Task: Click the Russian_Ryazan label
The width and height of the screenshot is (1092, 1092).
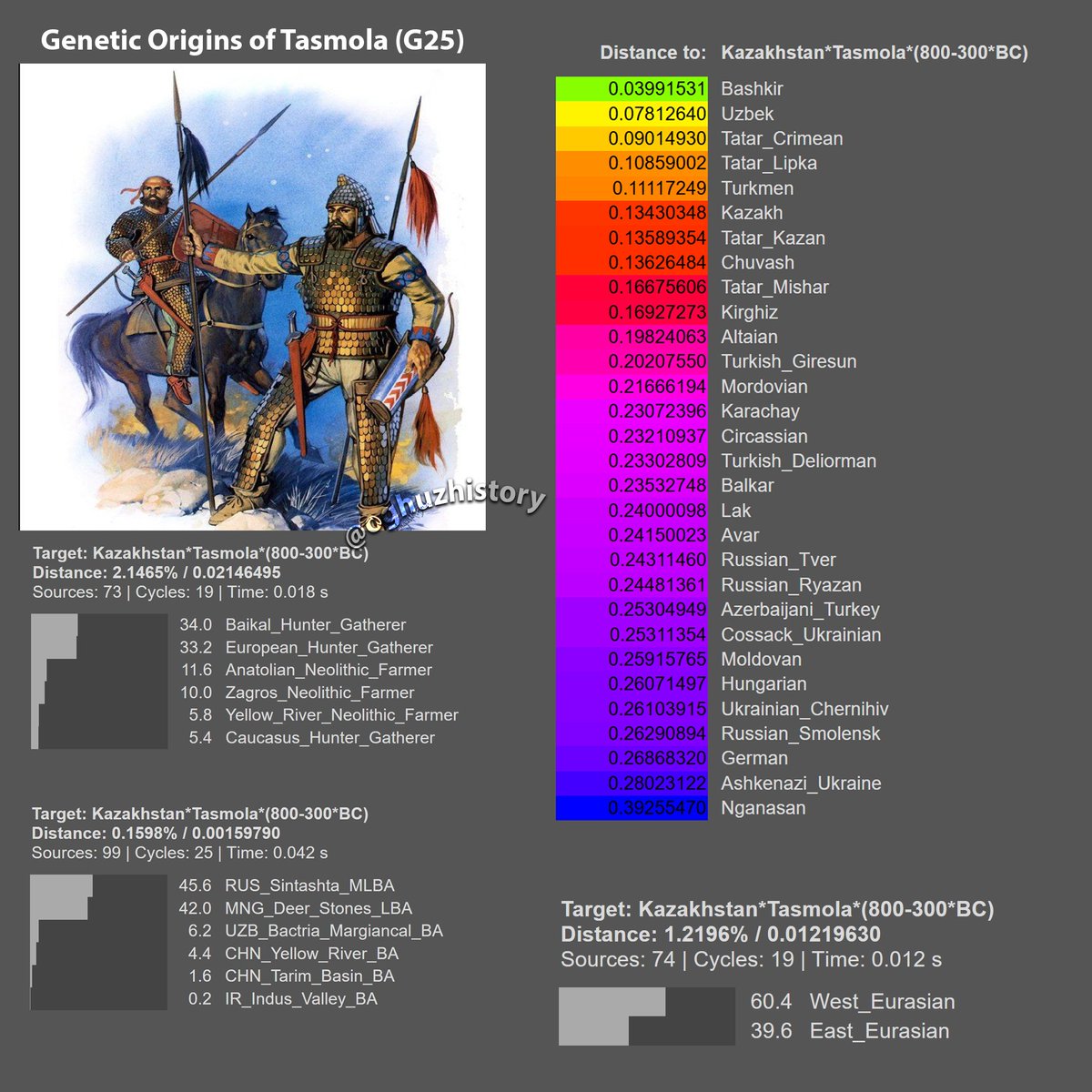Action: pos(791,585)
